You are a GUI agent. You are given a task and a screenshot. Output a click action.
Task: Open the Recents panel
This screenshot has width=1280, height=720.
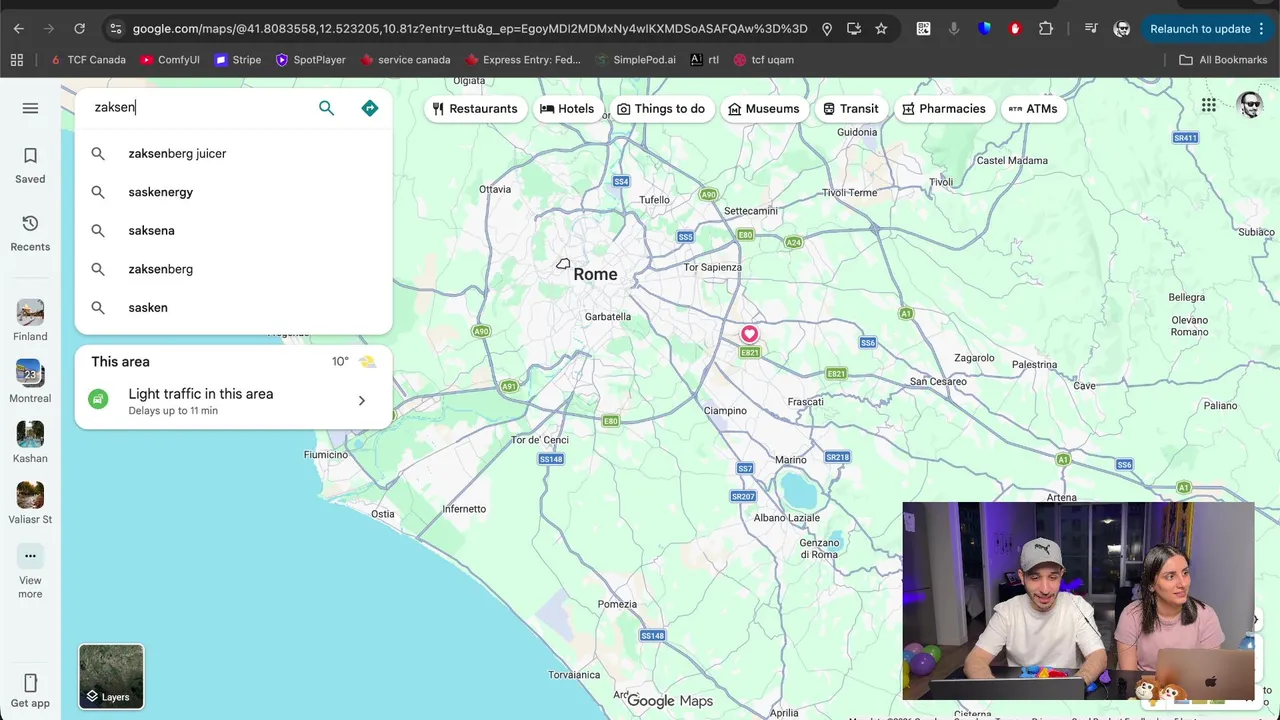(x=30, y=234)
